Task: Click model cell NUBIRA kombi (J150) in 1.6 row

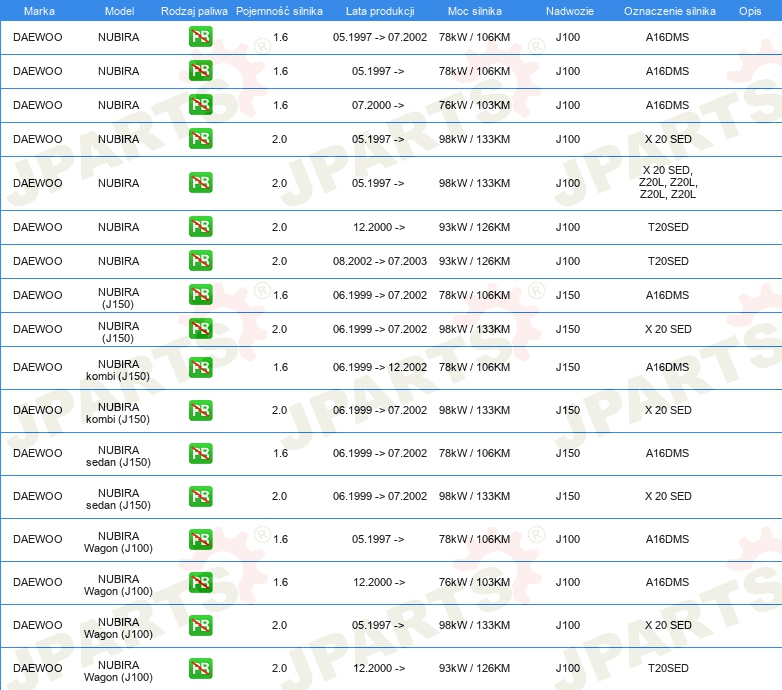Action: [118, 370]
